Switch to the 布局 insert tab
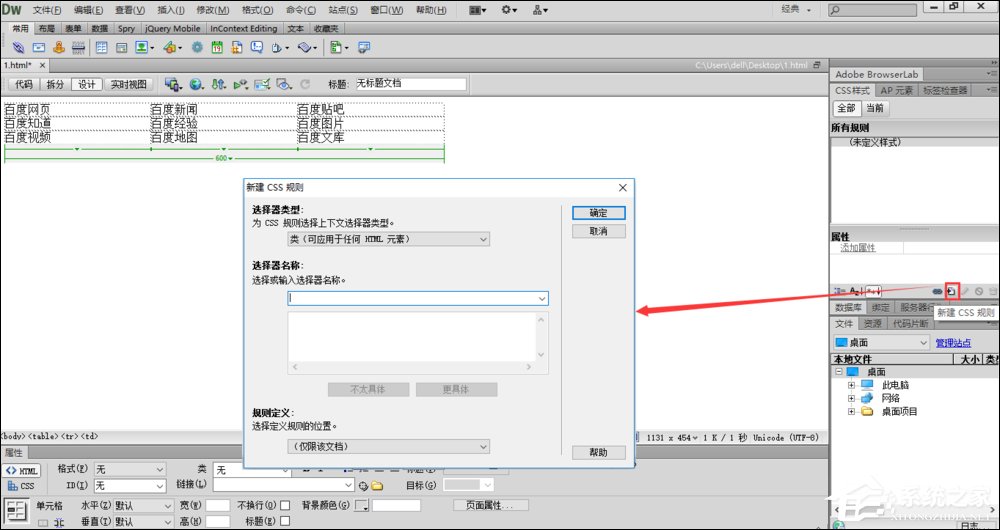This screenshot has width=1000, height=530. 46,29
